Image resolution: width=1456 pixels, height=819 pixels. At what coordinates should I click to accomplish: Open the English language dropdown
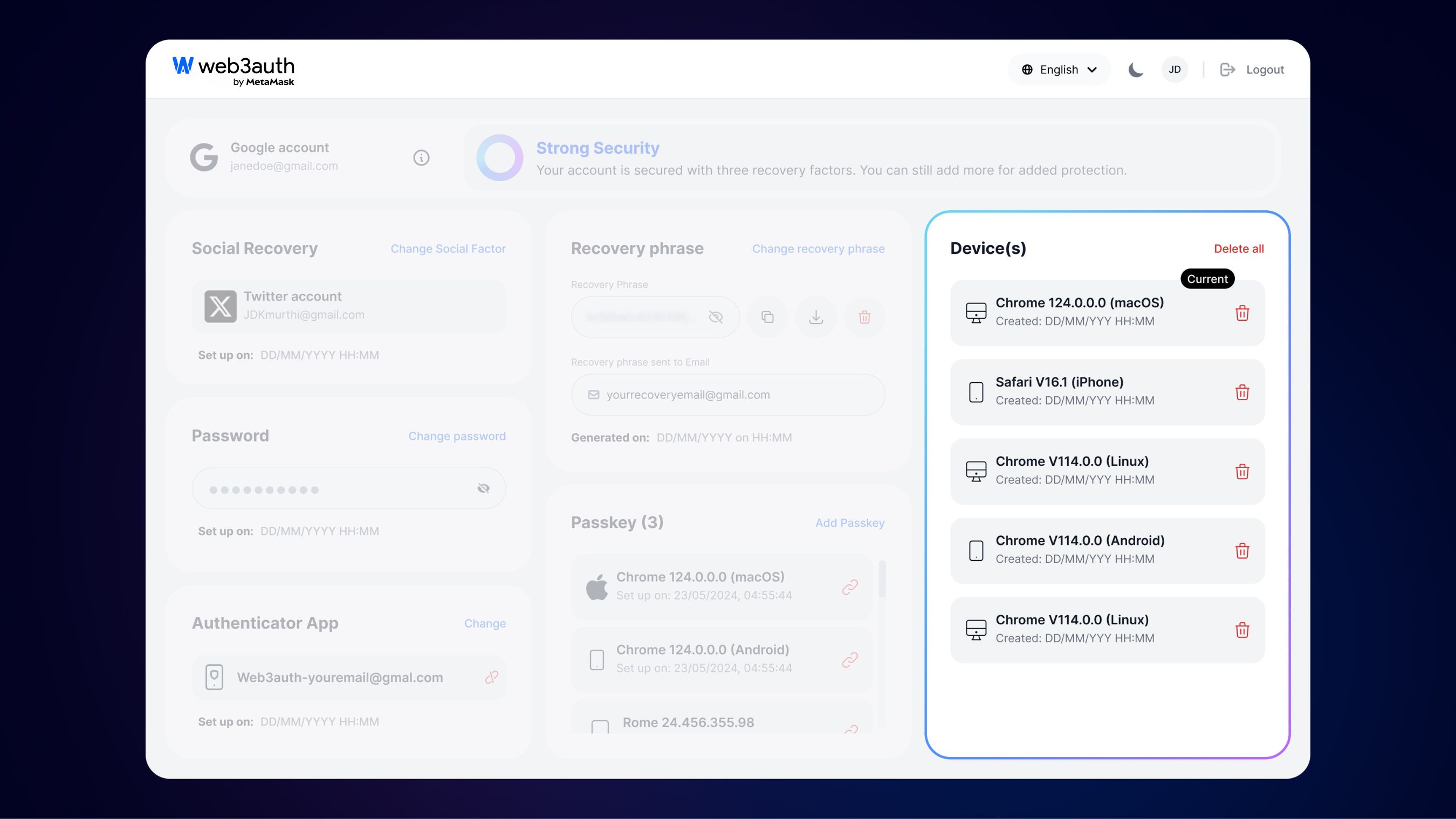pyautogui.click(x=1059, y=69)
